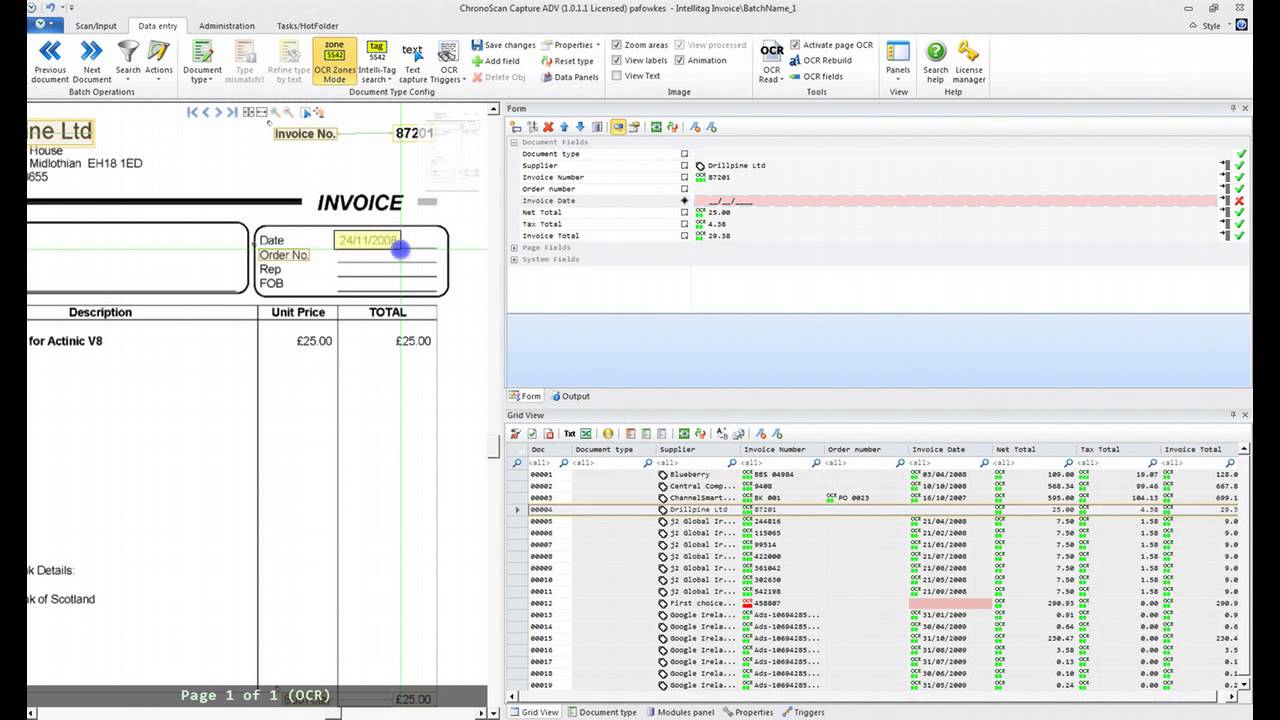Toggle the Animation checkbox
1280x720 pixels.
point(680,61)
